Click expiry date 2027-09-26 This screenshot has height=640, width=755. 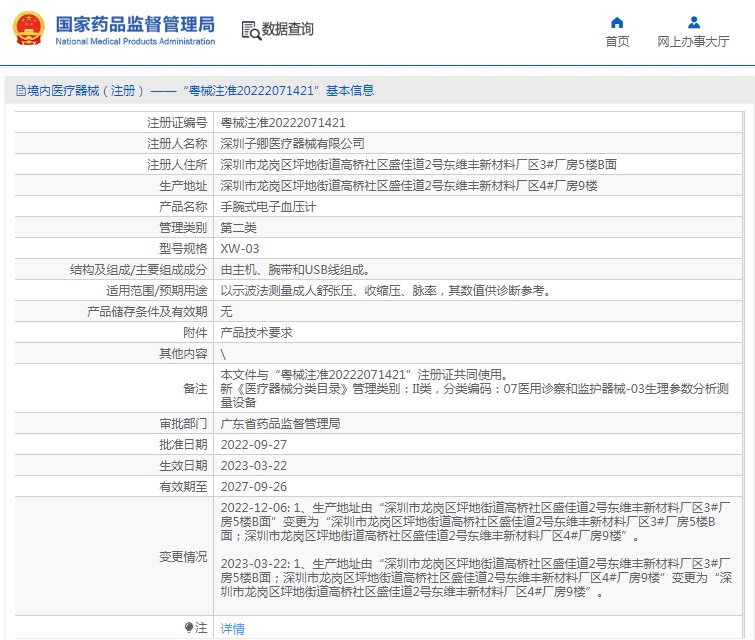pos(254,487)
